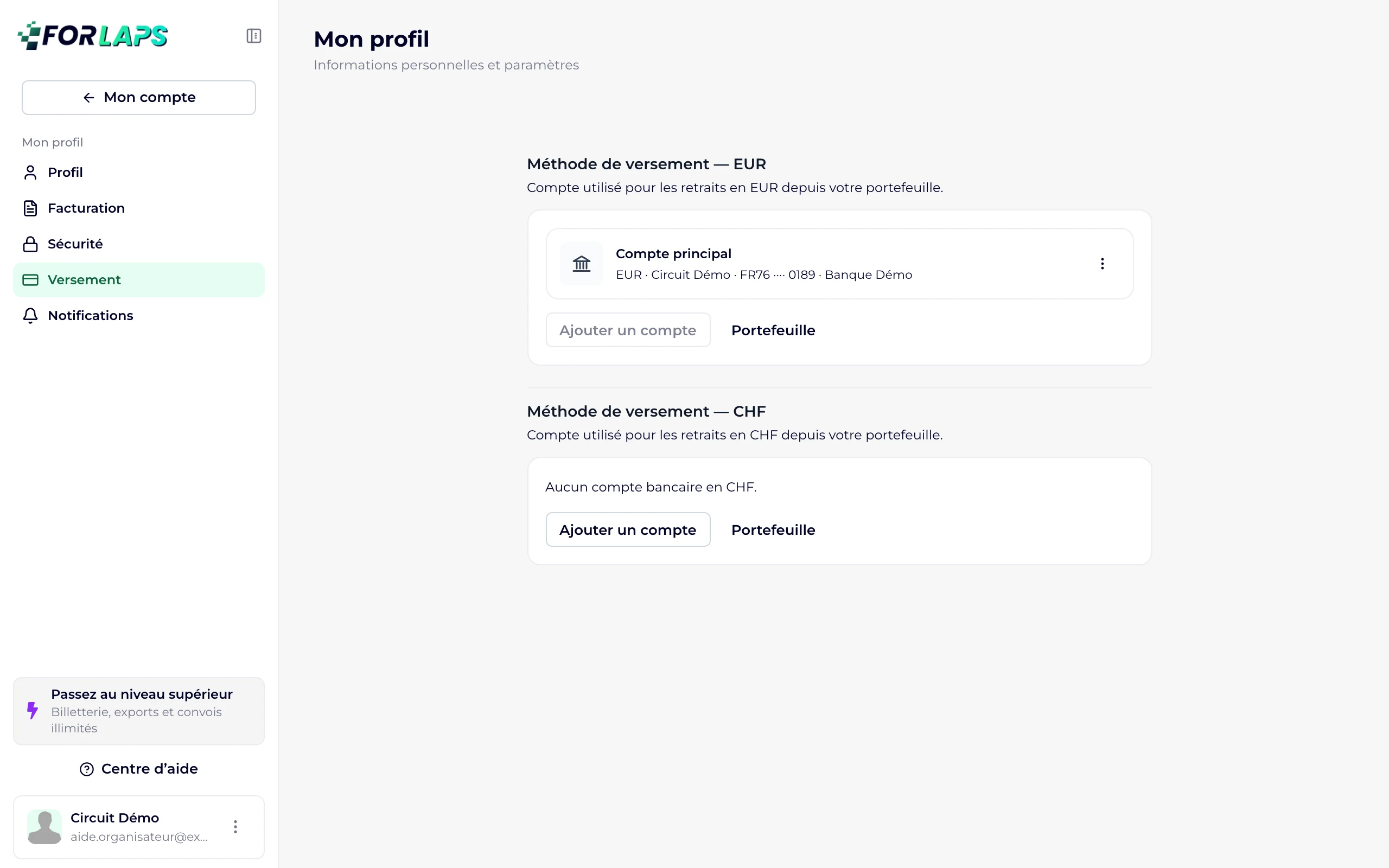Screen dimensions: 1389x868
Task: Select the Versement menu item
Action: tap(139, 279)
